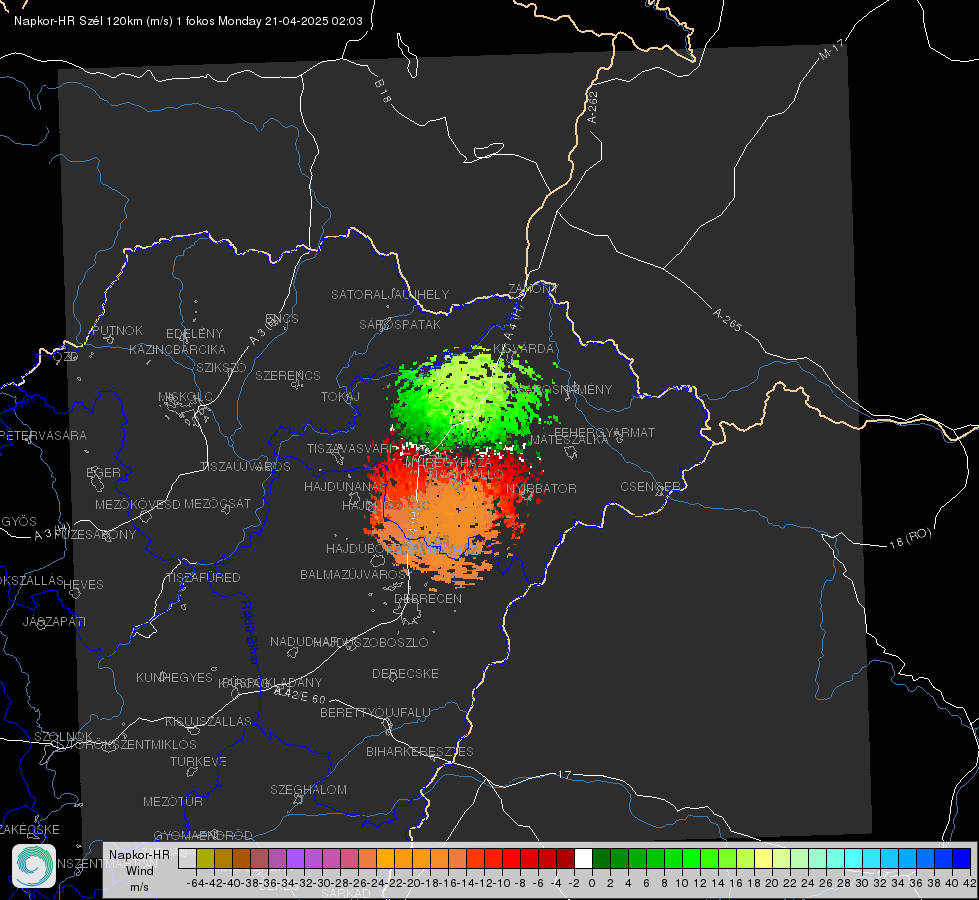This screenshot has width=979, height=900.
Task: Select the KISVÁRDA label on the map
Action: click(x=524, y=349)
